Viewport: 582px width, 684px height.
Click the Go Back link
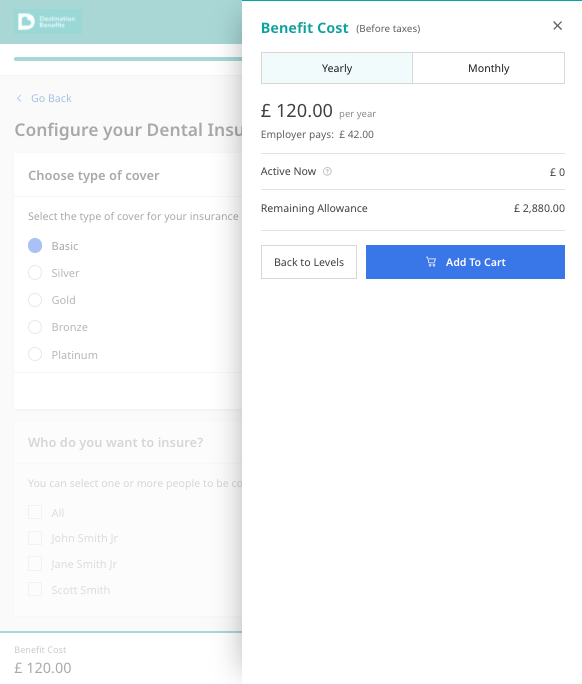(x=51, y=98)
